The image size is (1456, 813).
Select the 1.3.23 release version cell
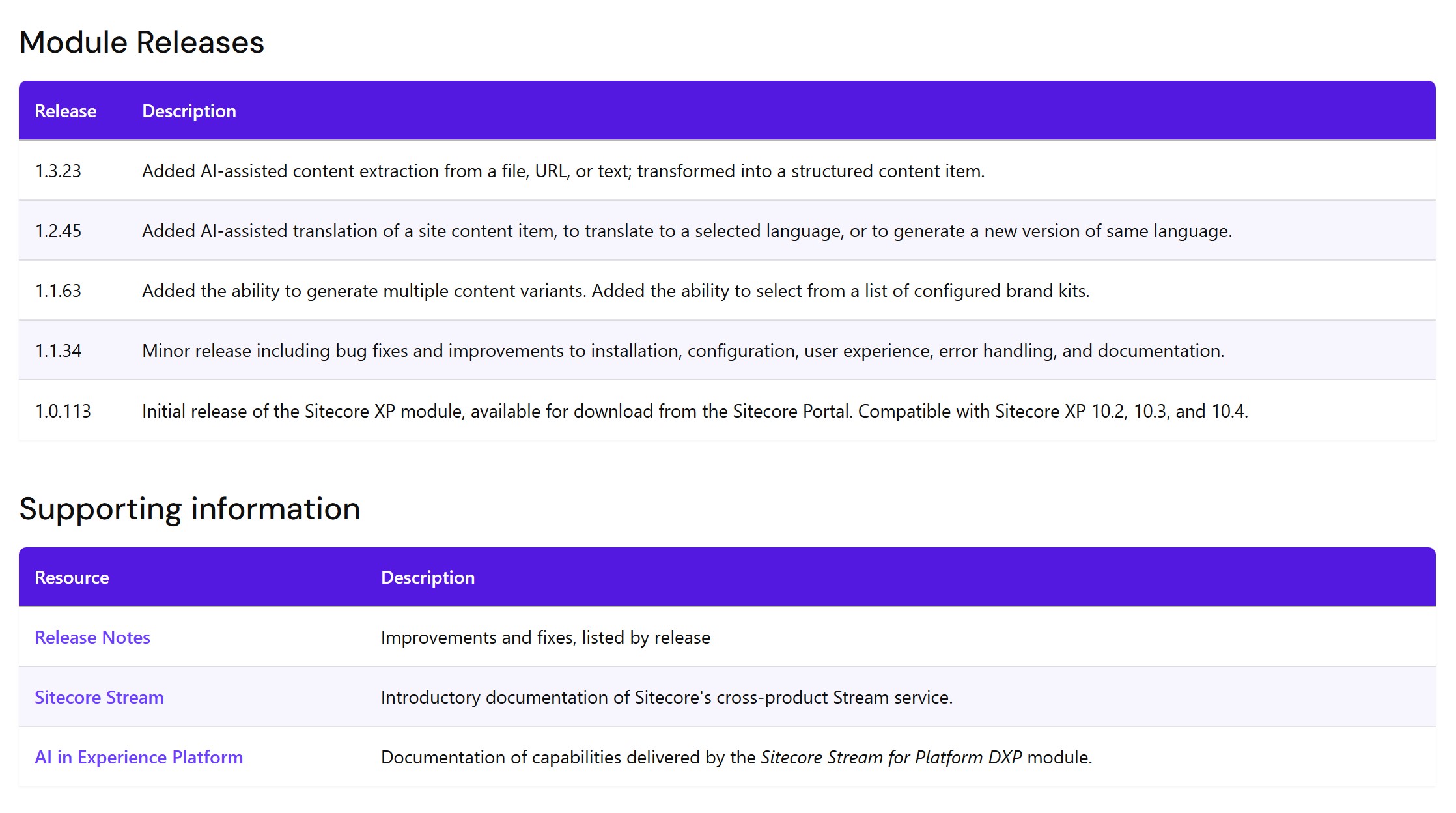[x=58, y=171]
